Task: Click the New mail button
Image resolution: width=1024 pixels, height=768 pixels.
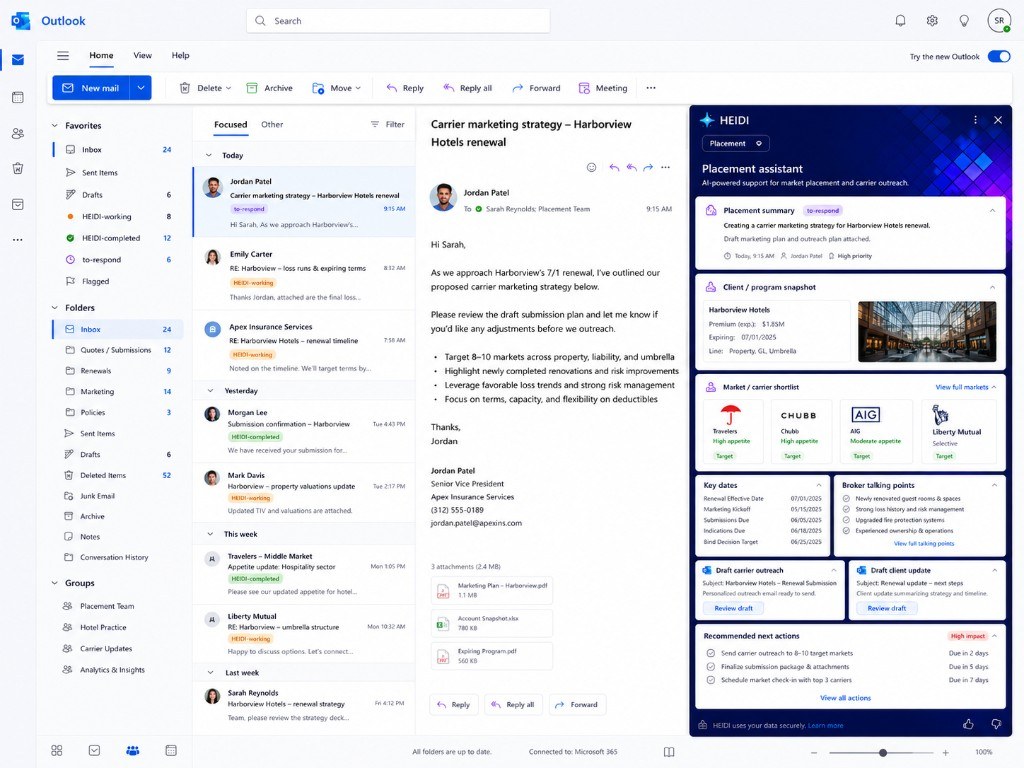Action: [x=91, y=88]
